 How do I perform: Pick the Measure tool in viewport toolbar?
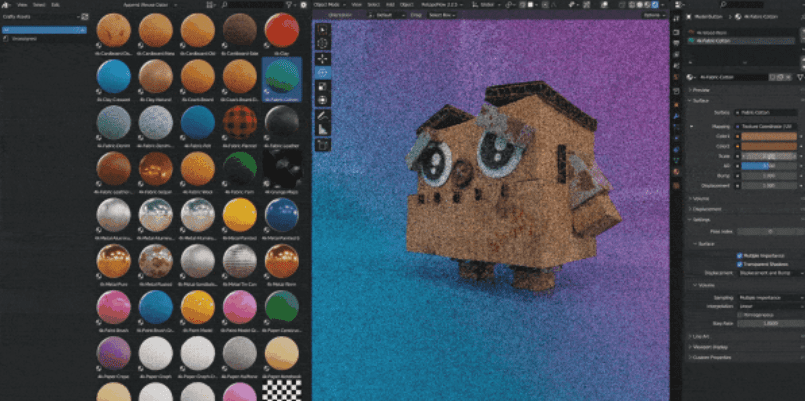coord(324,129)
